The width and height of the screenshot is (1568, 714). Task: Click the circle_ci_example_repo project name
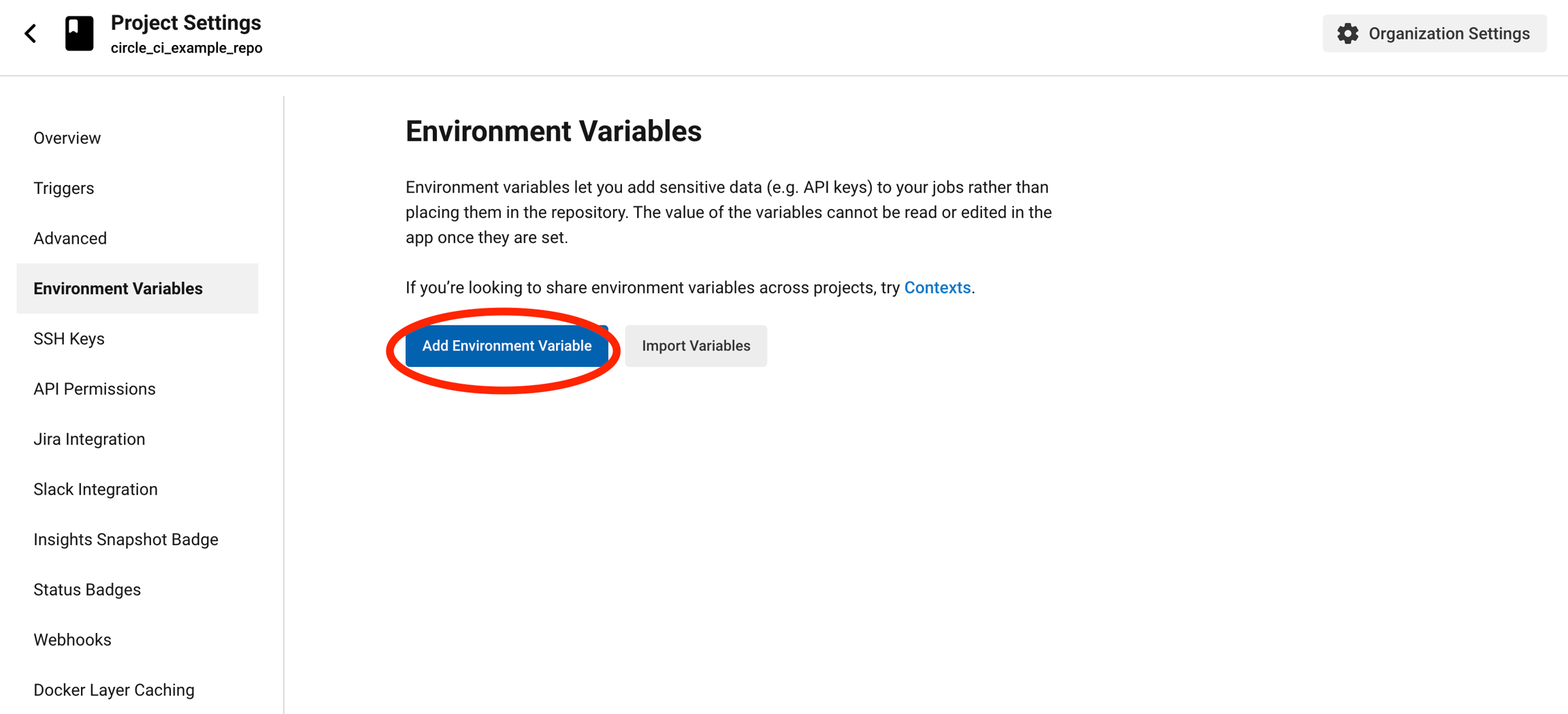pyautogui.click(x=186, y=48)
